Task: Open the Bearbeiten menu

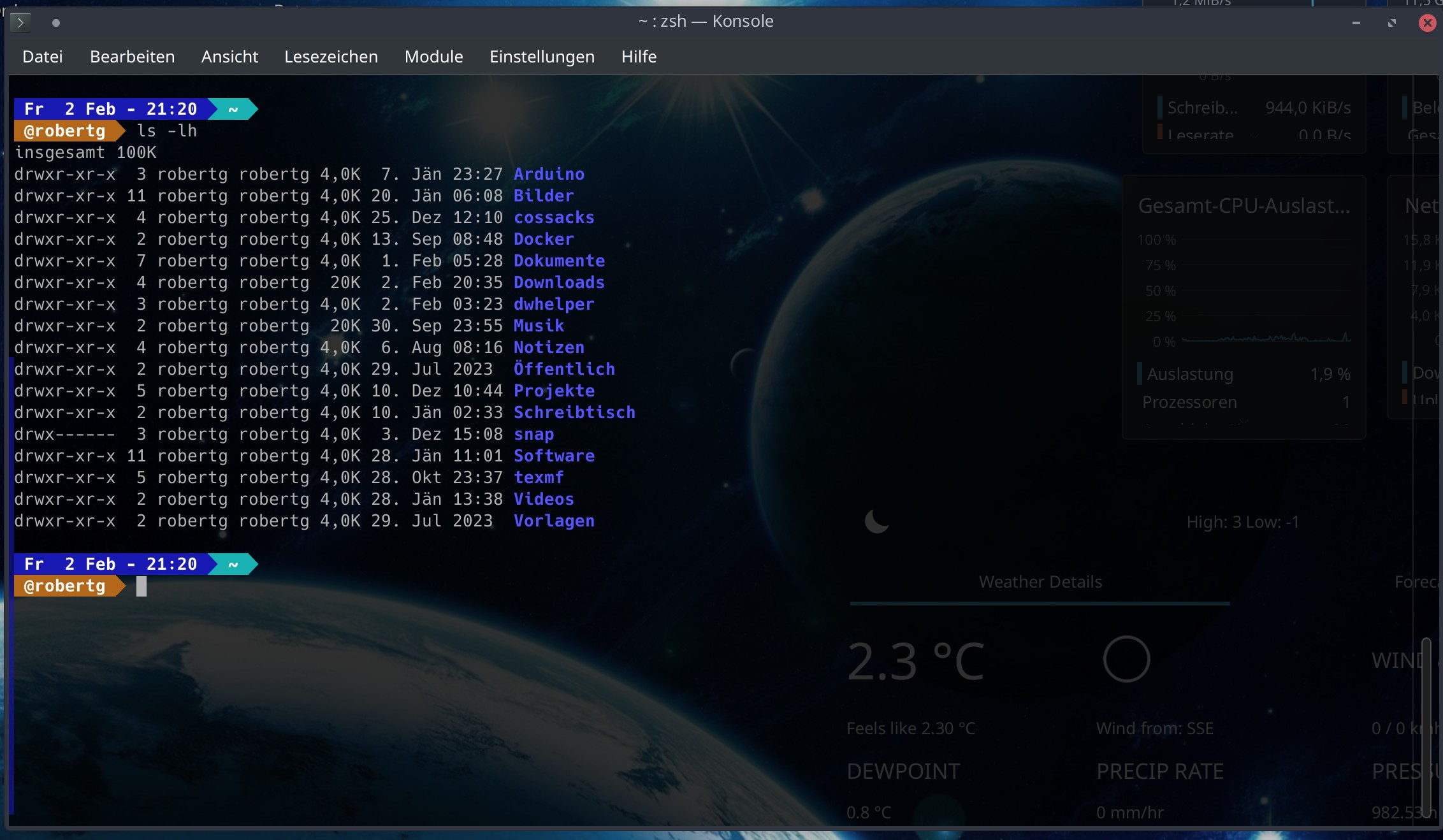Action: click(x=133, y=57)
